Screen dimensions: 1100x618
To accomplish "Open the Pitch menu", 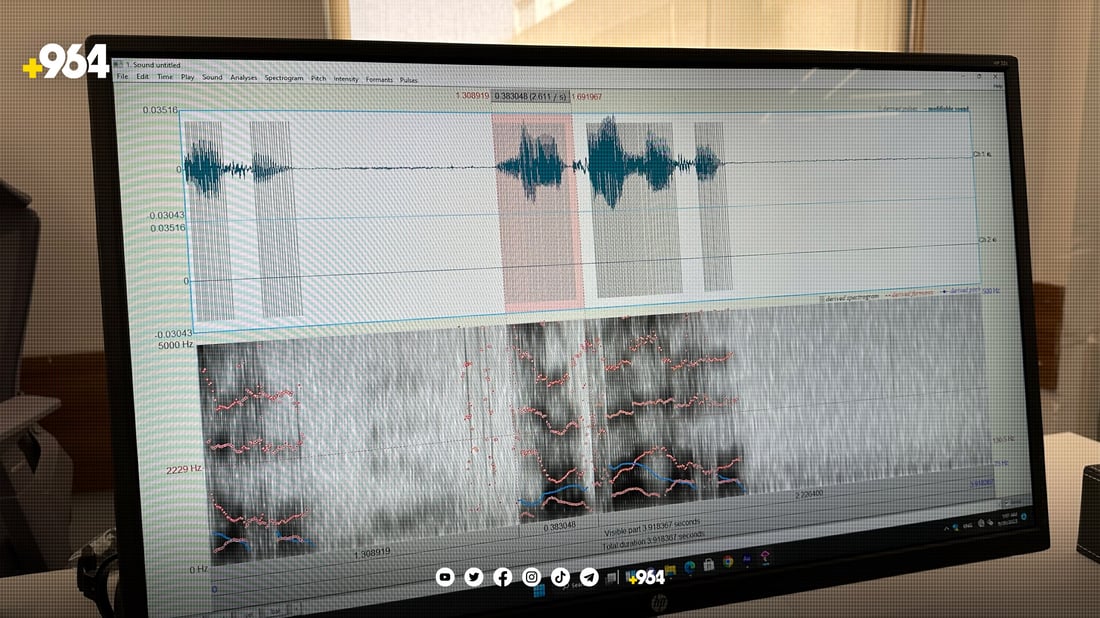I will [318, 79].
